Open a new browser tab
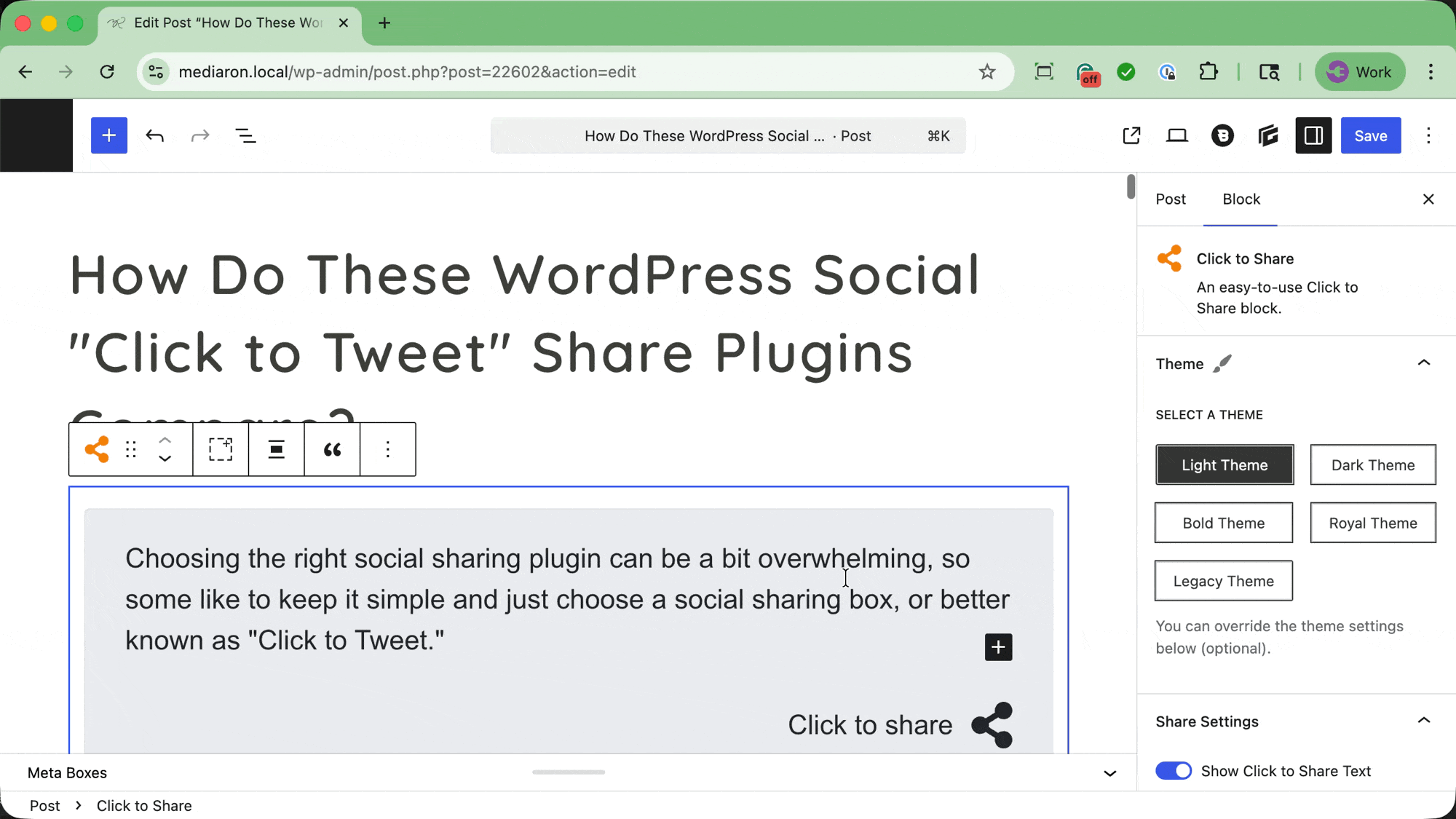1456x819 pixels. (384, 23)
